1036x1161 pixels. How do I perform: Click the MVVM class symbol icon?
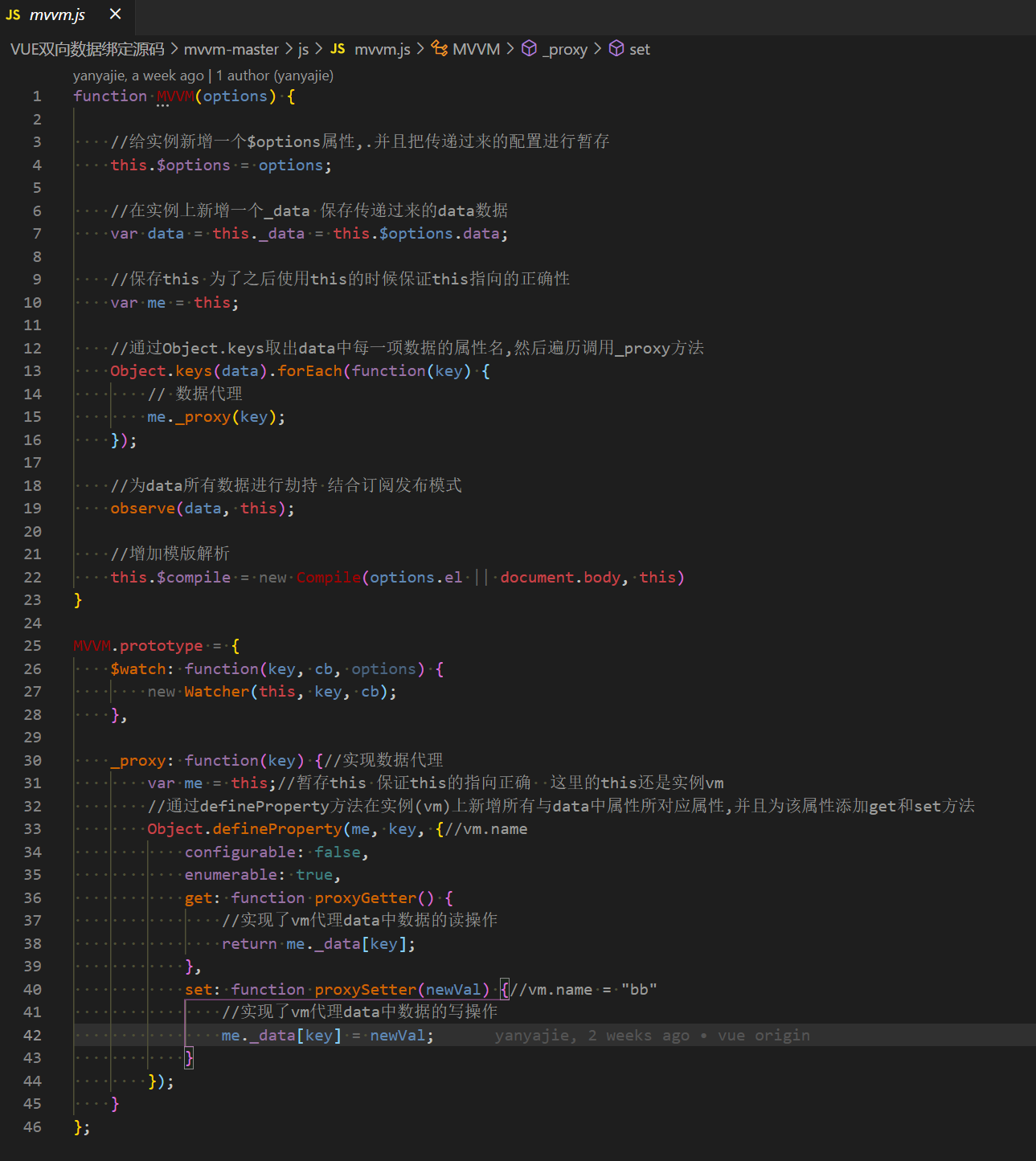click(439, 48)
